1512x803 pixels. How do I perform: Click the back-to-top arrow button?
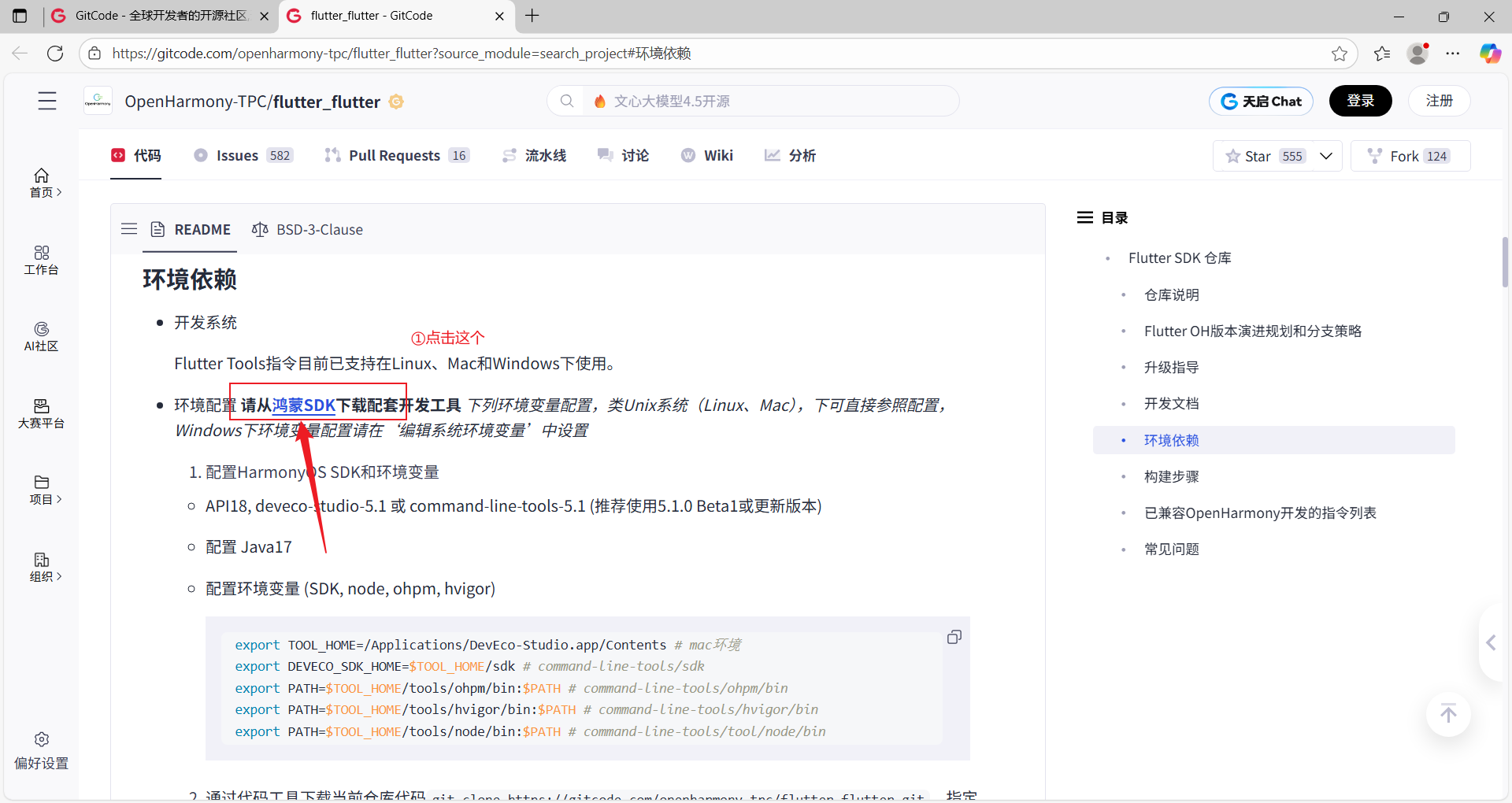click(1448, 714)
